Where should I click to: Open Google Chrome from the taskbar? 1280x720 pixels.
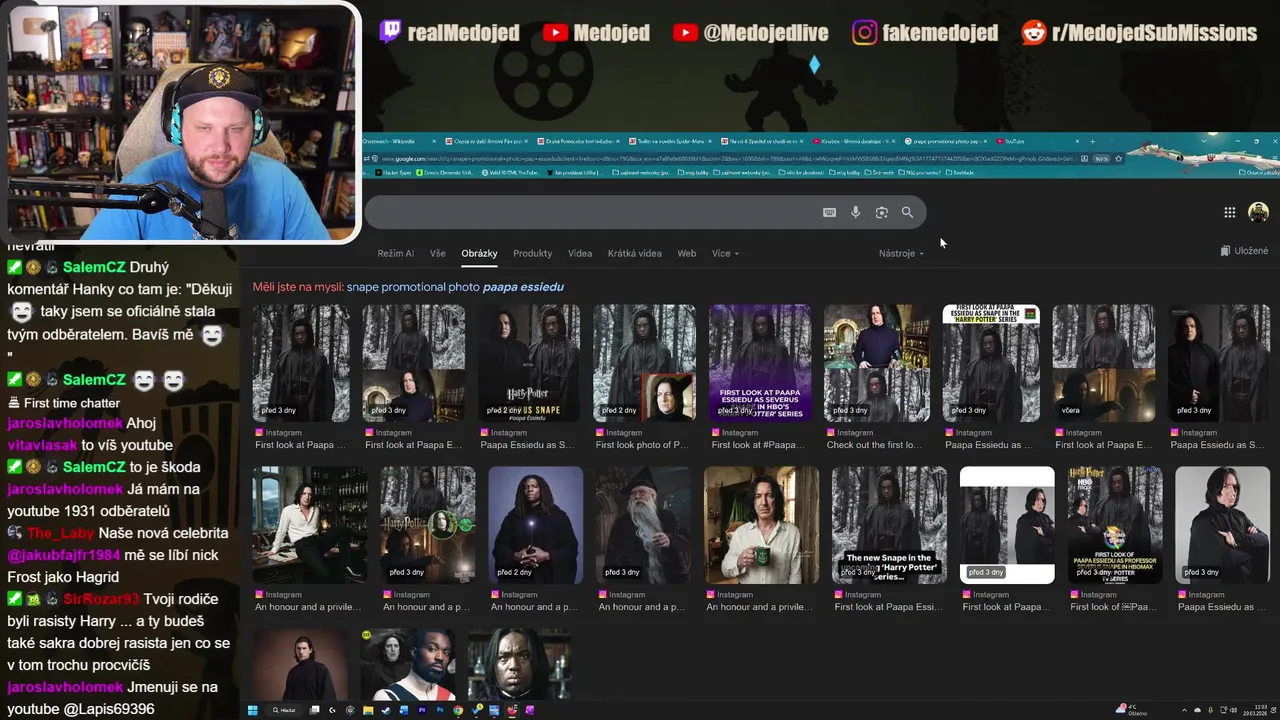pos(458,710)
